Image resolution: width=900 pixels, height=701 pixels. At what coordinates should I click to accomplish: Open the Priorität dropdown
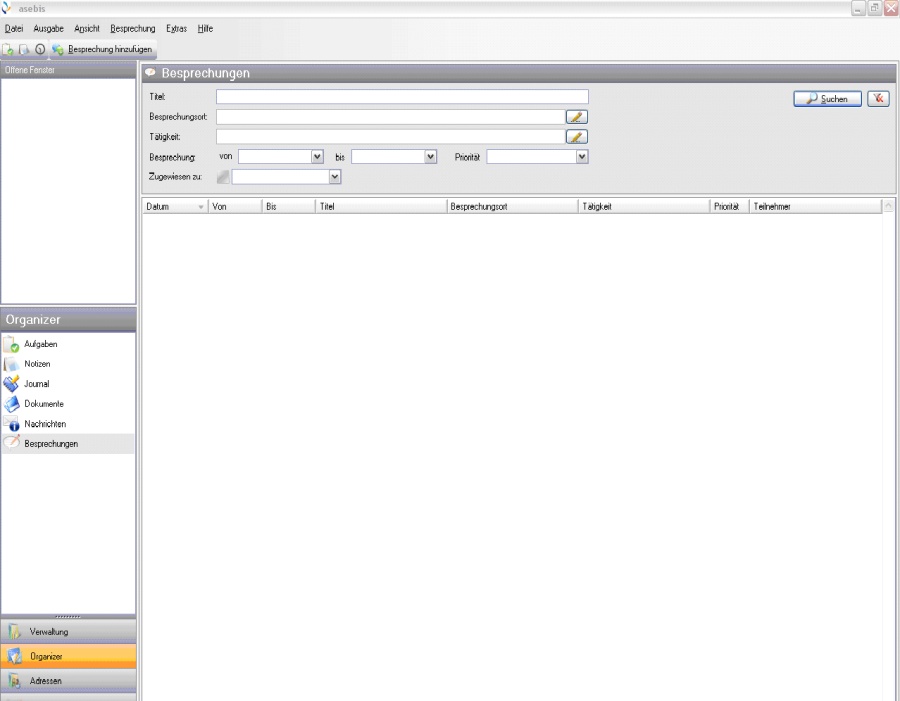point(581,157)
